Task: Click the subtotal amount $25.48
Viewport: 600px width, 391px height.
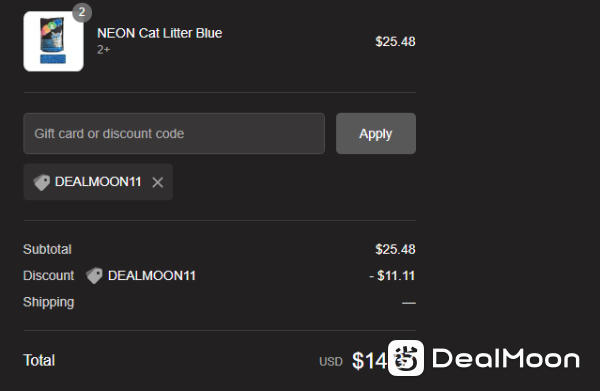Action: [x=395, y=249]
